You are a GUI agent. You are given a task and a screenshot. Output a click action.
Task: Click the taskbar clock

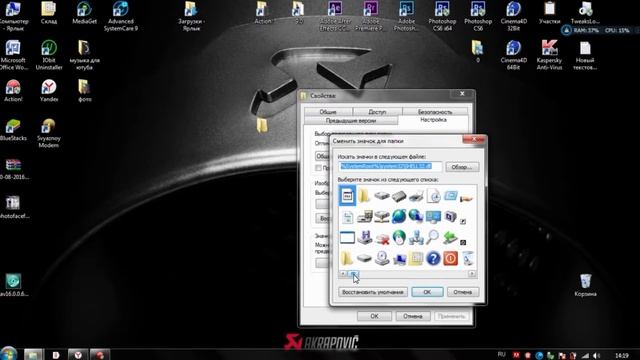622,356
